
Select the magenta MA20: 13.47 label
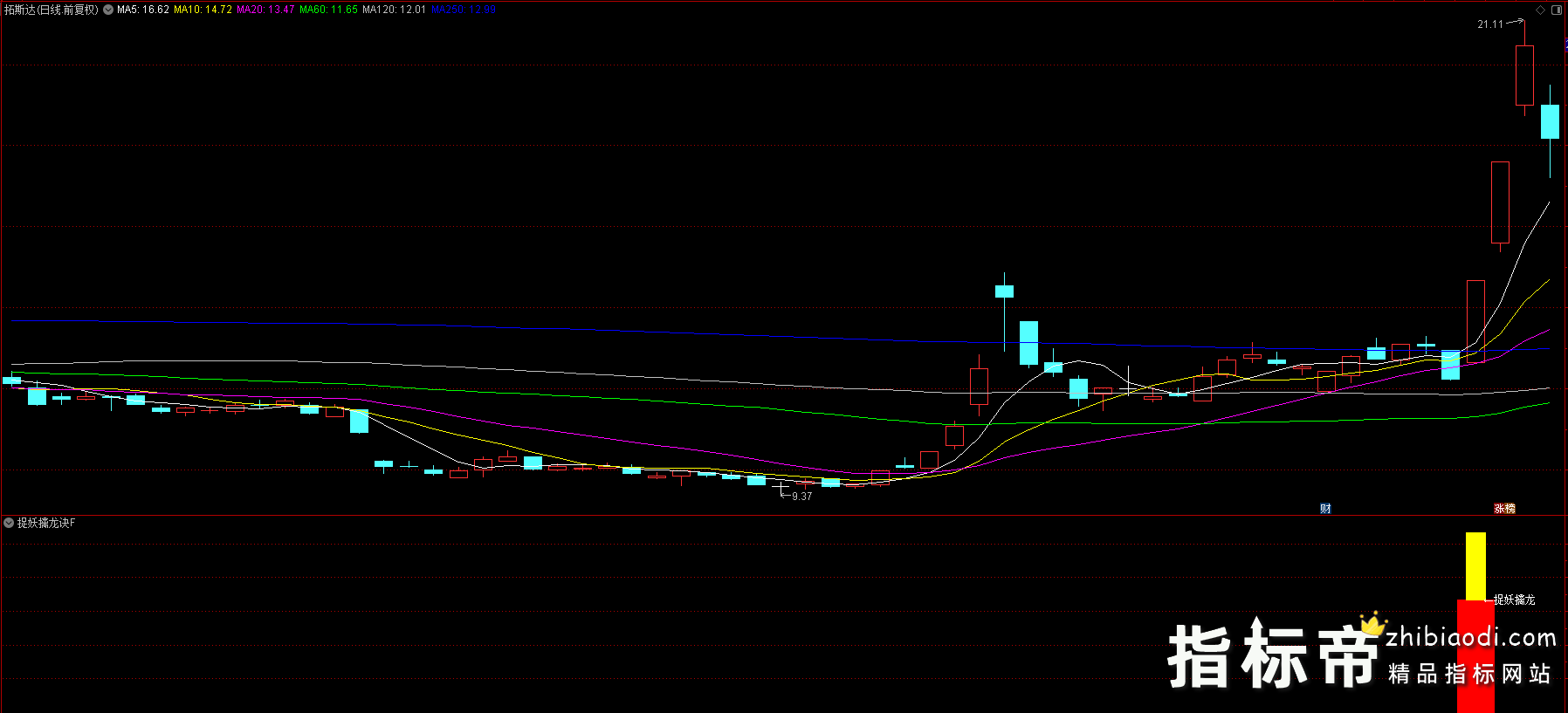[265, 10]
